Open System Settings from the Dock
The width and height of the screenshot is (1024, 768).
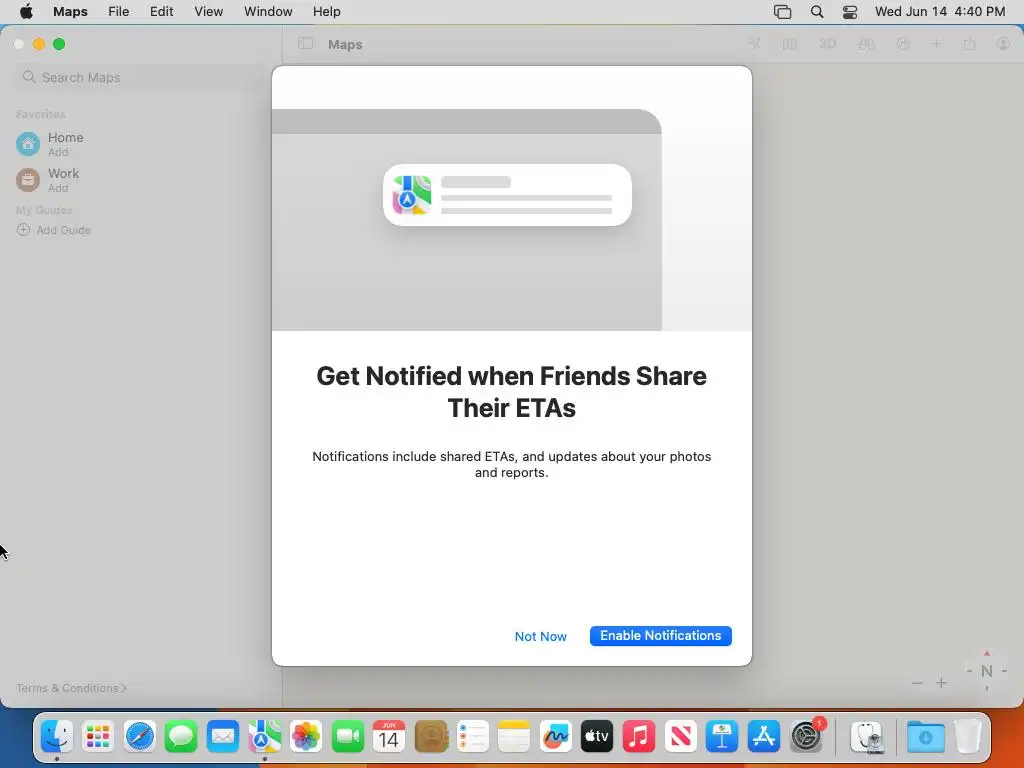[x=807, y=737]
